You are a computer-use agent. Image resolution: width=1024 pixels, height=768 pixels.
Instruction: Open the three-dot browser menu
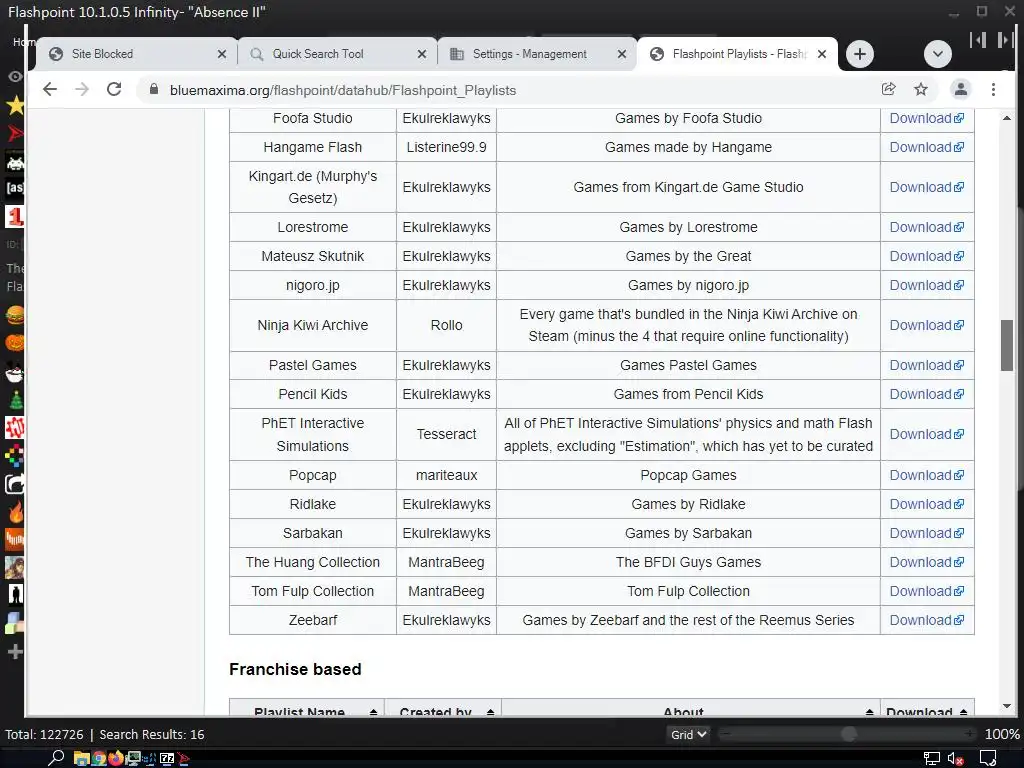(x=993, y=89)
